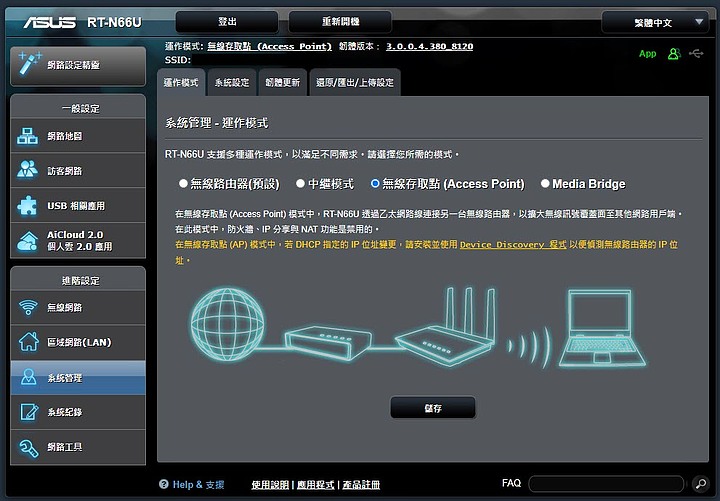Click the 系統管理 administrator icon
The width and height of the screenshot is (720, 501).
[x=28, y=377]
